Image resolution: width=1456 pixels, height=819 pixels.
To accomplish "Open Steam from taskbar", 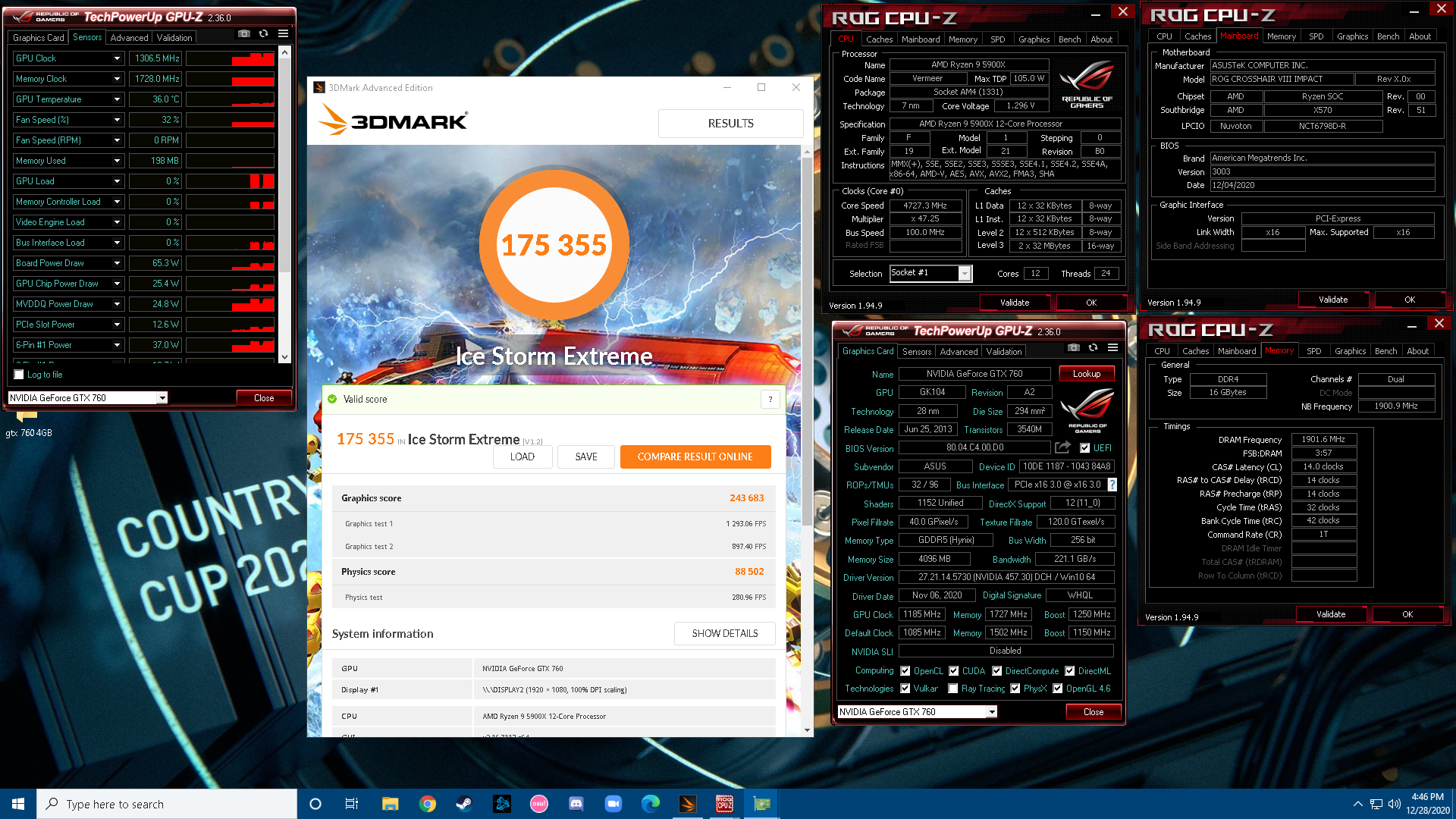I will 464,804.
